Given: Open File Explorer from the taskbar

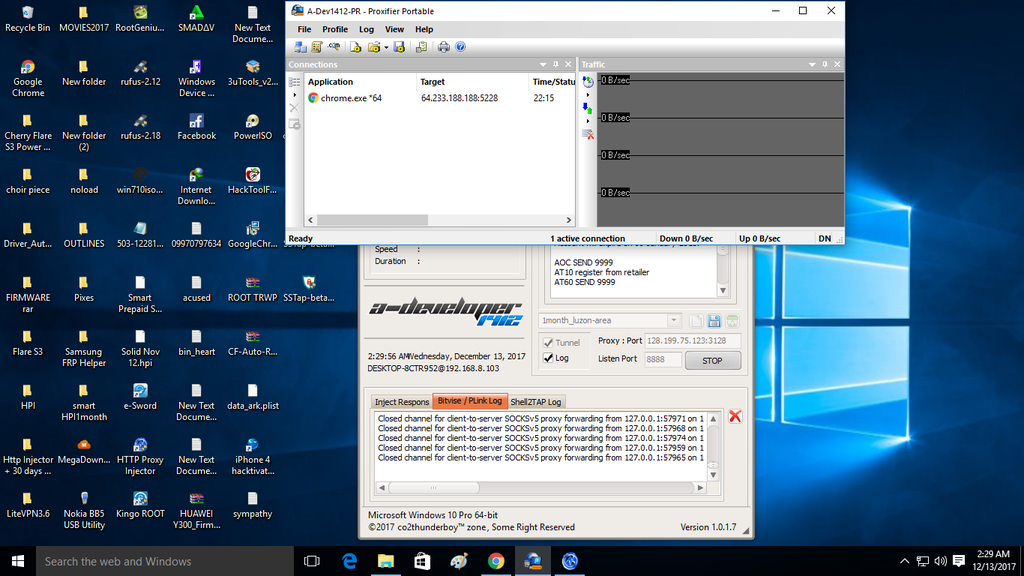Looking at the screenshot, I should pyautogui.click(x=386, y=561).
